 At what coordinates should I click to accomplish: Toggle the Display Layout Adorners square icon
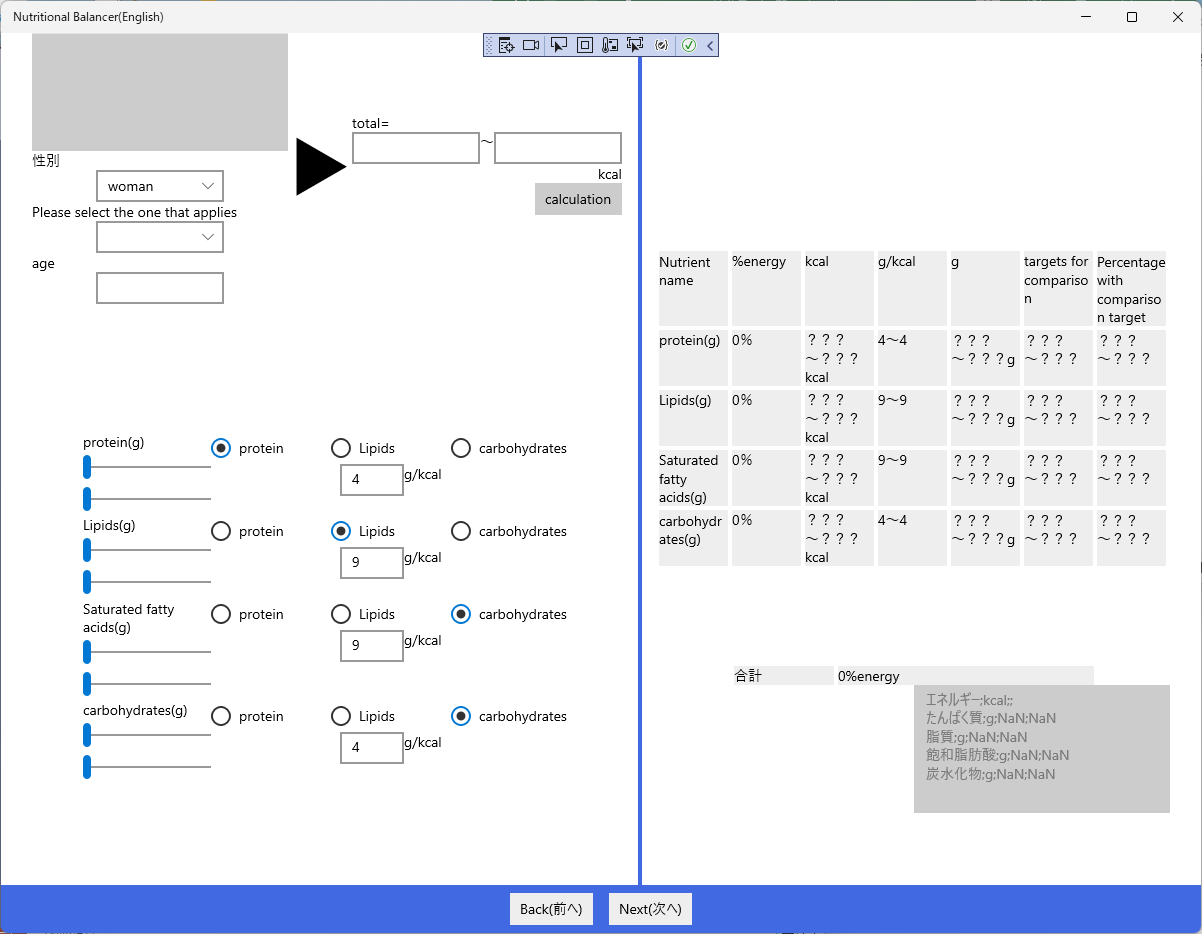[x=585, y=45]
